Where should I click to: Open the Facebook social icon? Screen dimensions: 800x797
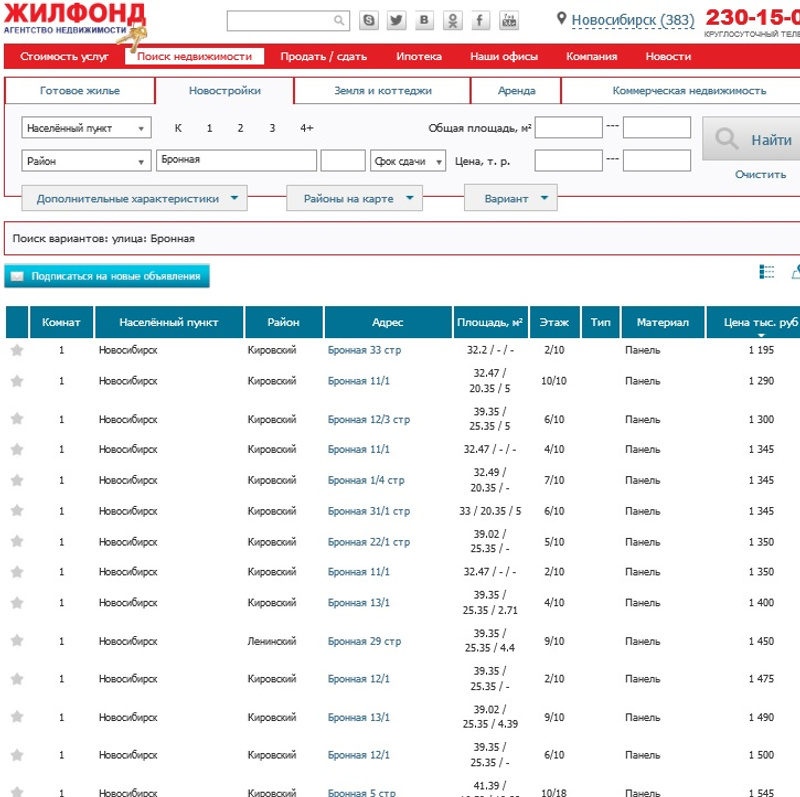(481, 21)
